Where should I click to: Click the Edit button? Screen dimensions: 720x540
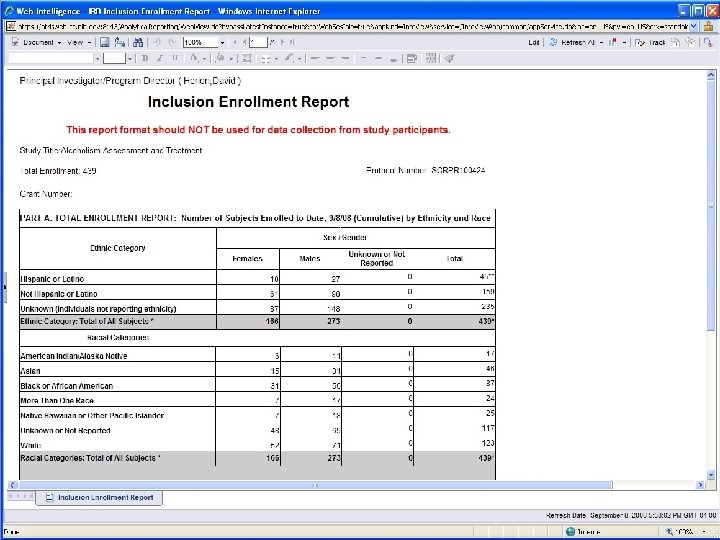click(x=534, y=43)
